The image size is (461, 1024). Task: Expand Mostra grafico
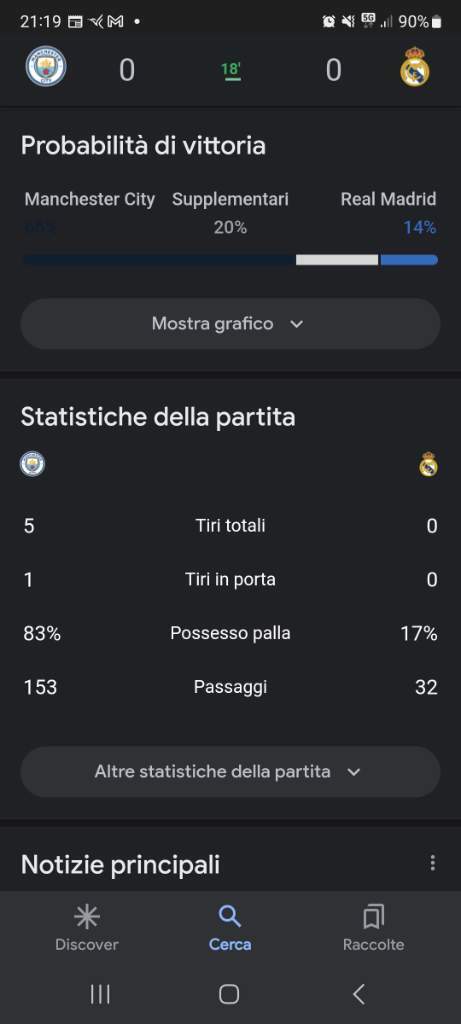230,324
